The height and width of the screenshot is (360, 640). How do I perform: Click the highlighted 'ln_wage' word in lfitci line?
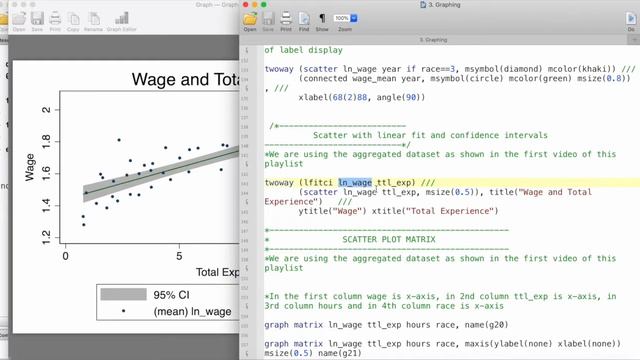(355, 182)
